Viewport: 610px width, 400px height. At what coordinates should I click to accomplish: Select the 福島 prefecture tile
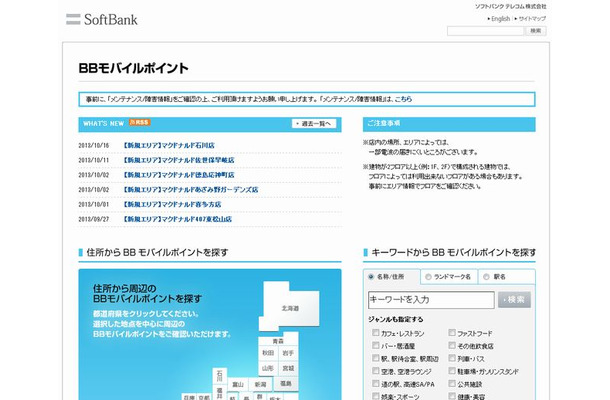[286, 384]
